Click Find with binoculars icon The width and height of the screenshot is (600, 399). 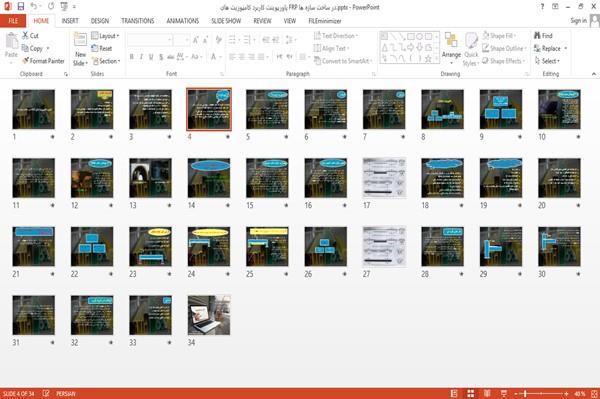tap(543, 36)
